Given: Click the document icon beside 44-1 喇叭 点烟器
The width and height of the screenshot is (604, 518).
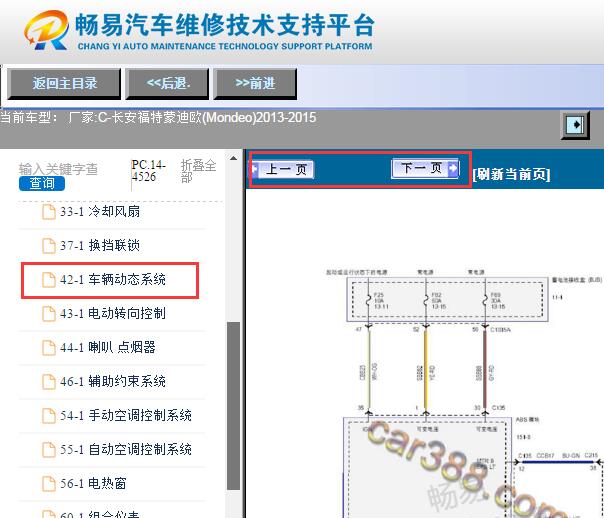Looking at the screenshot, I should tap(49, 347).
